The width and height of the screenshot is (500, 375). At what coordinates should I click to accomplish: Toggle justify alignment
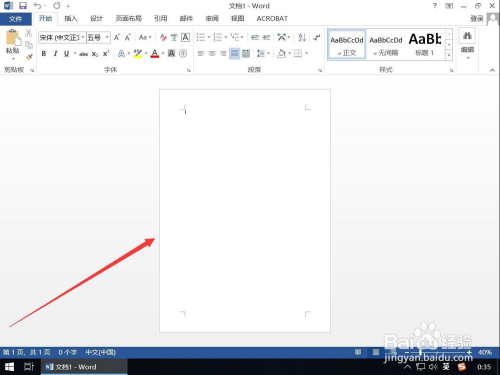[x=235, y=53]
